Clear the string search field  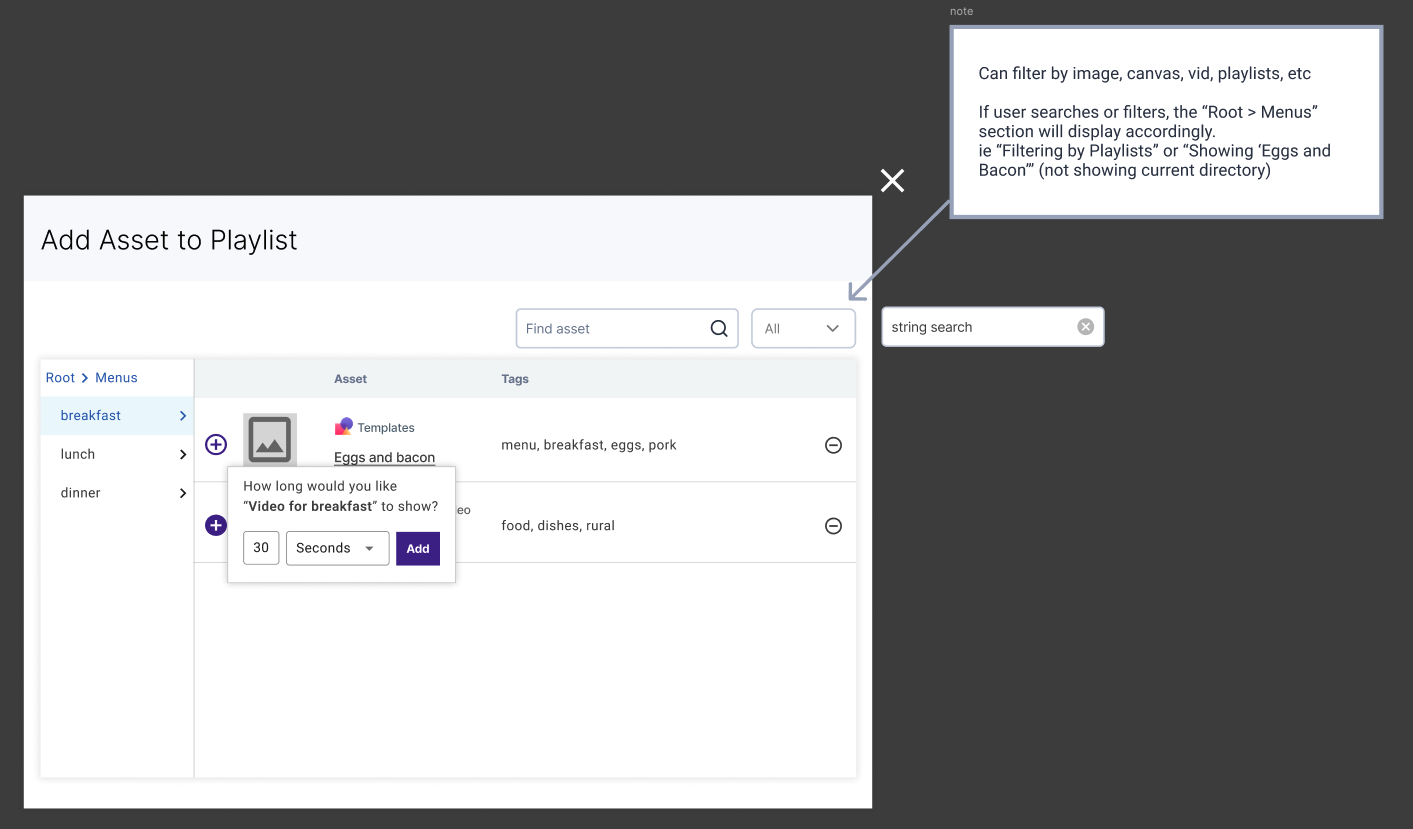(1085, 327)
